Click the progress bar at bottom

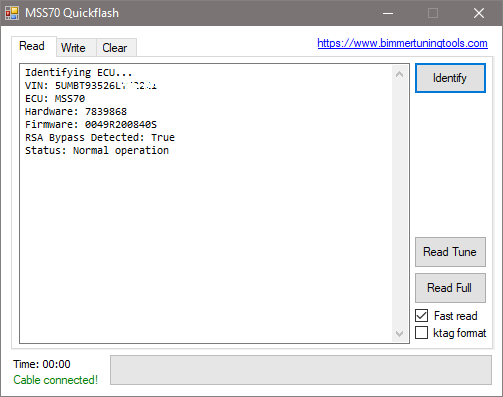(x=301, y=370)
